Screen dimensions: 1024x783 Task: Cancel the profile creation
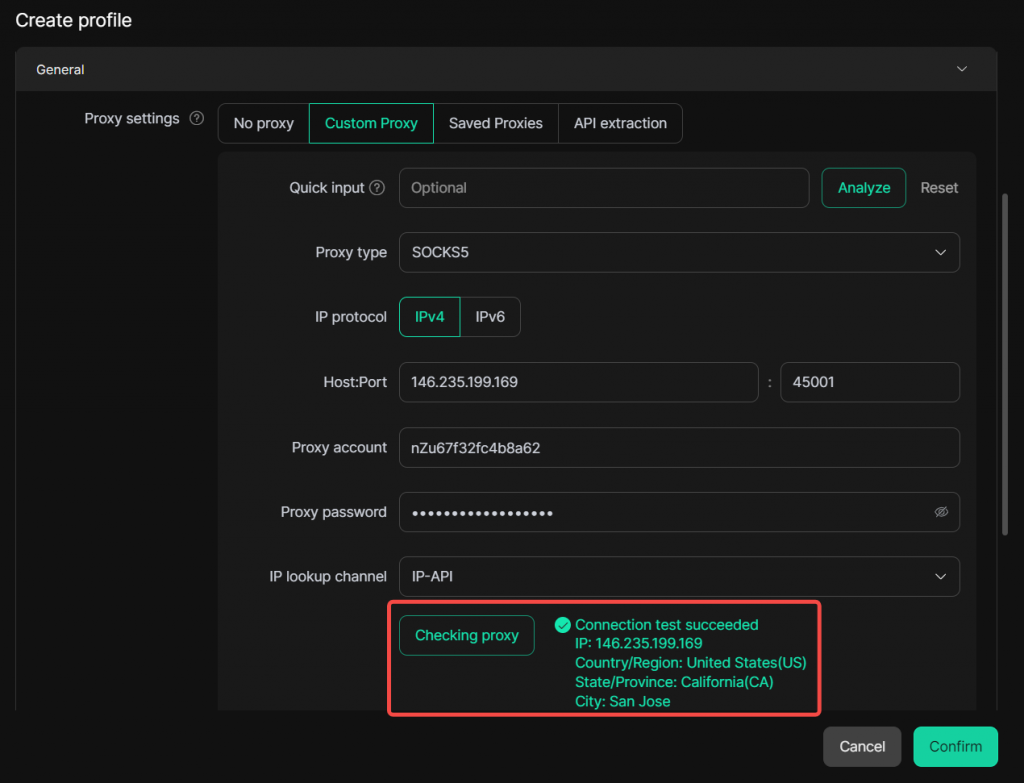tap(862, 747)
